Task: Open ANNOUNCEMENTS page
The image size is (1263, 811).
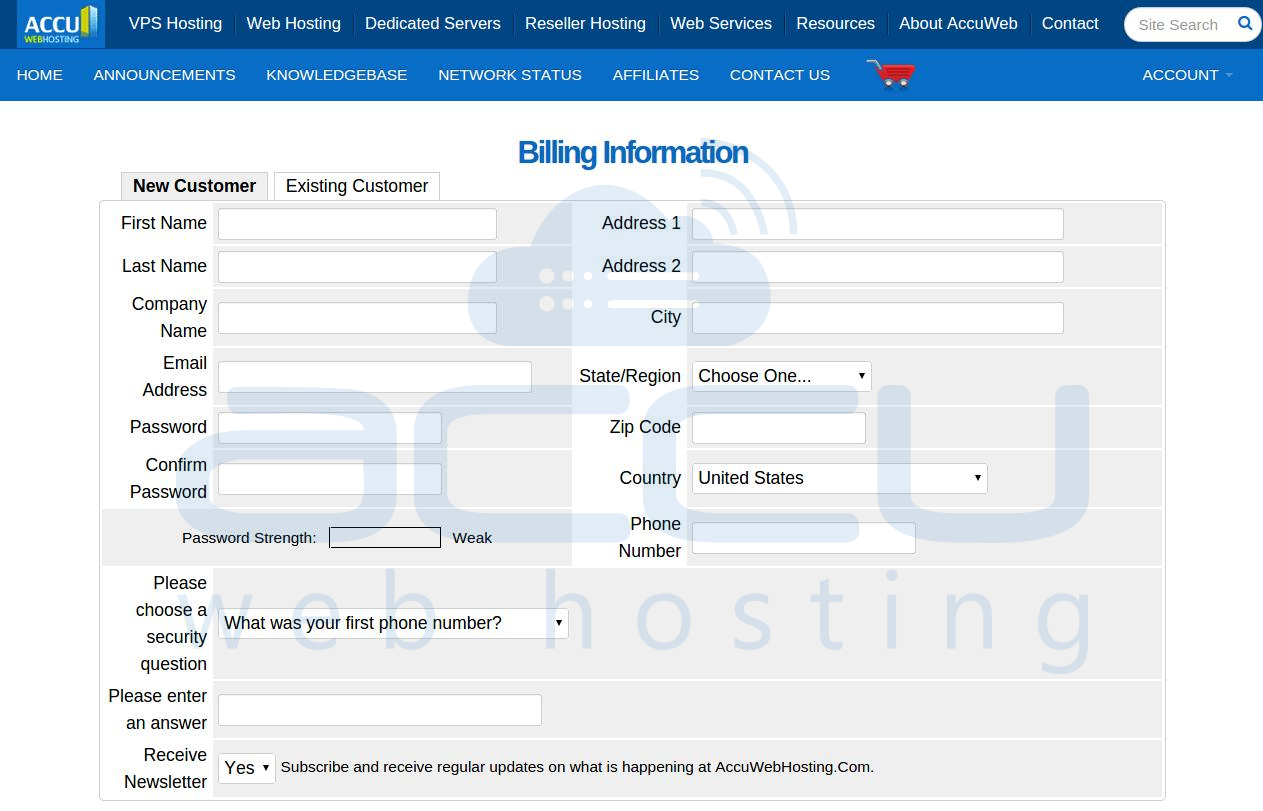Action: pos(165,75)
